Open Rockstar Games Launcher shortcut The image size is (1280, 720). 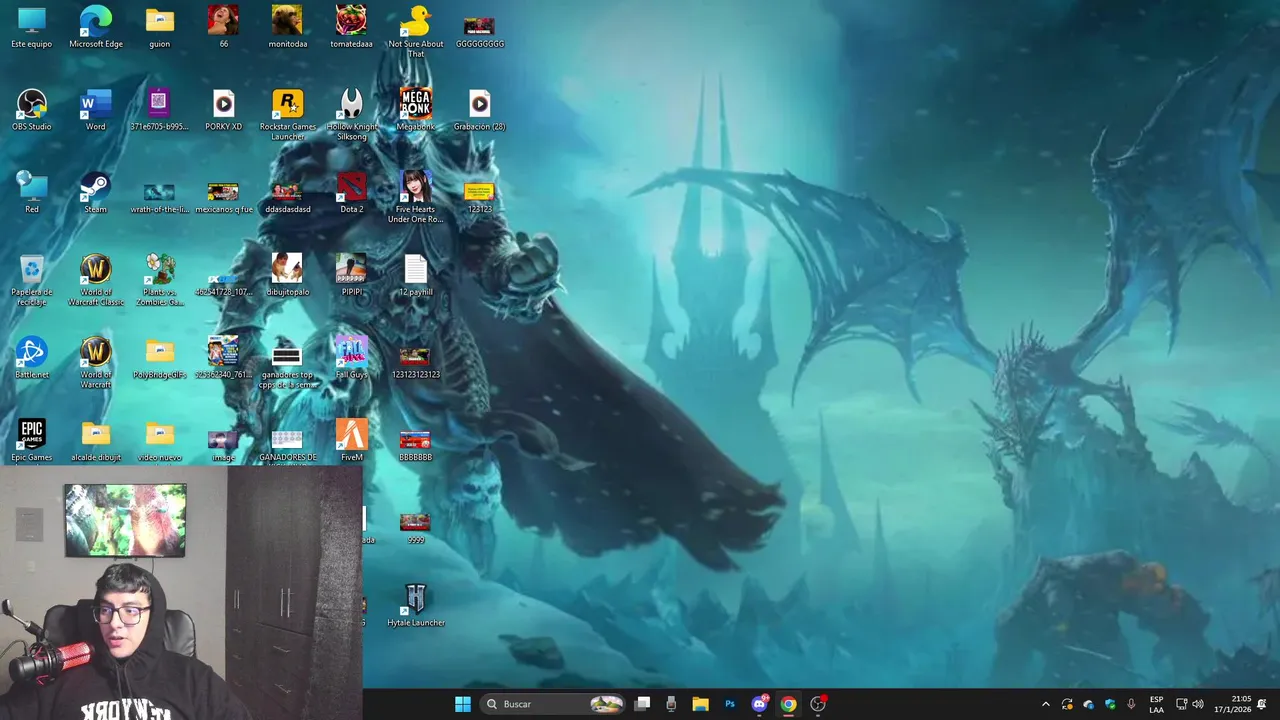287,114
